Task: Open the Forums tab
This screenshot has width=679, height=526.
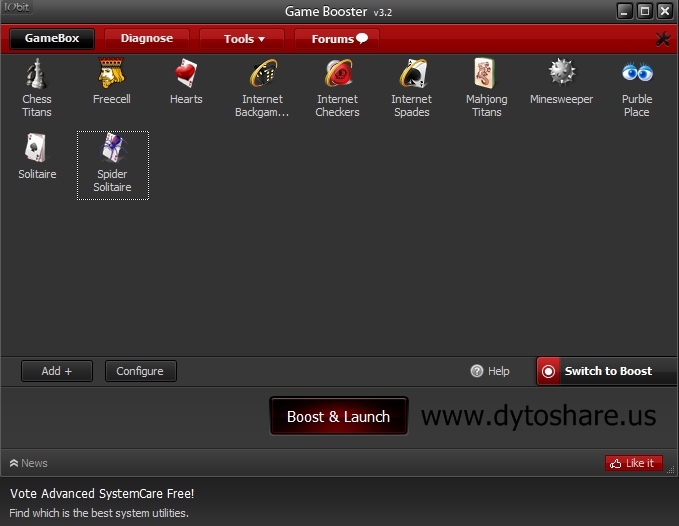Action: point(337,39)
